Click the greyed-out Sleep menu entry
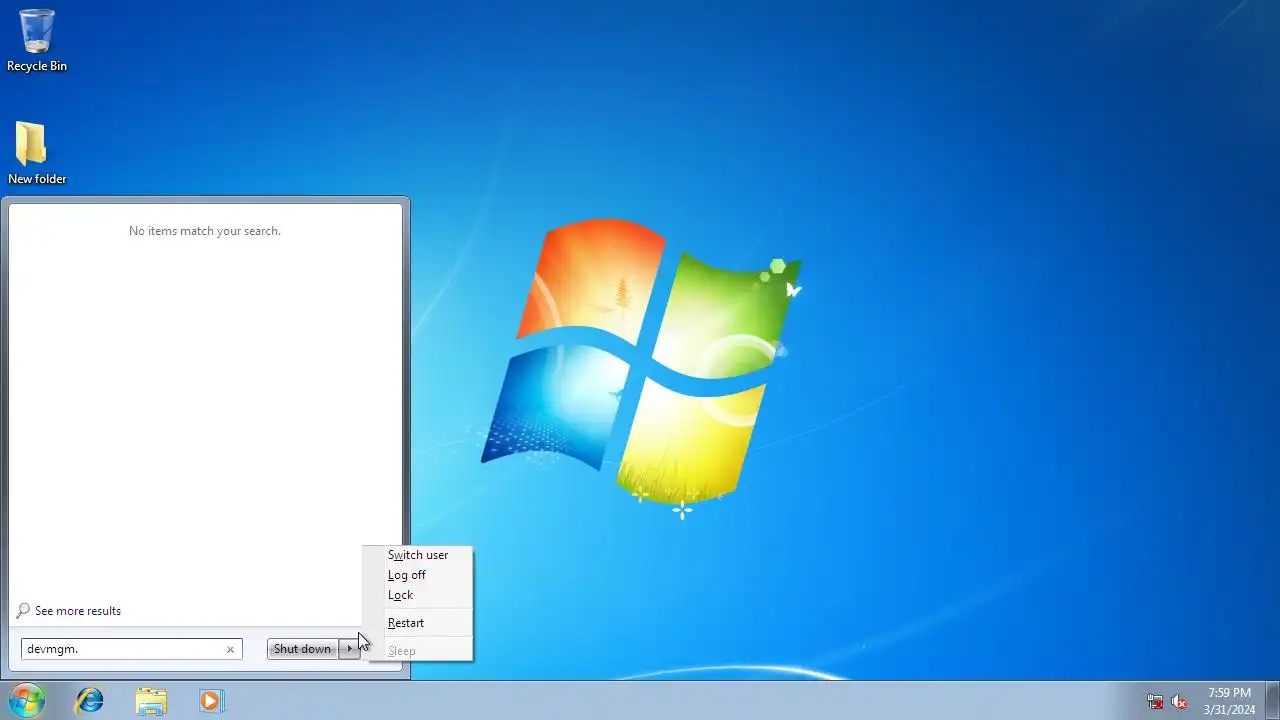This screenshot has height=720, width=1280. point(418,651)
